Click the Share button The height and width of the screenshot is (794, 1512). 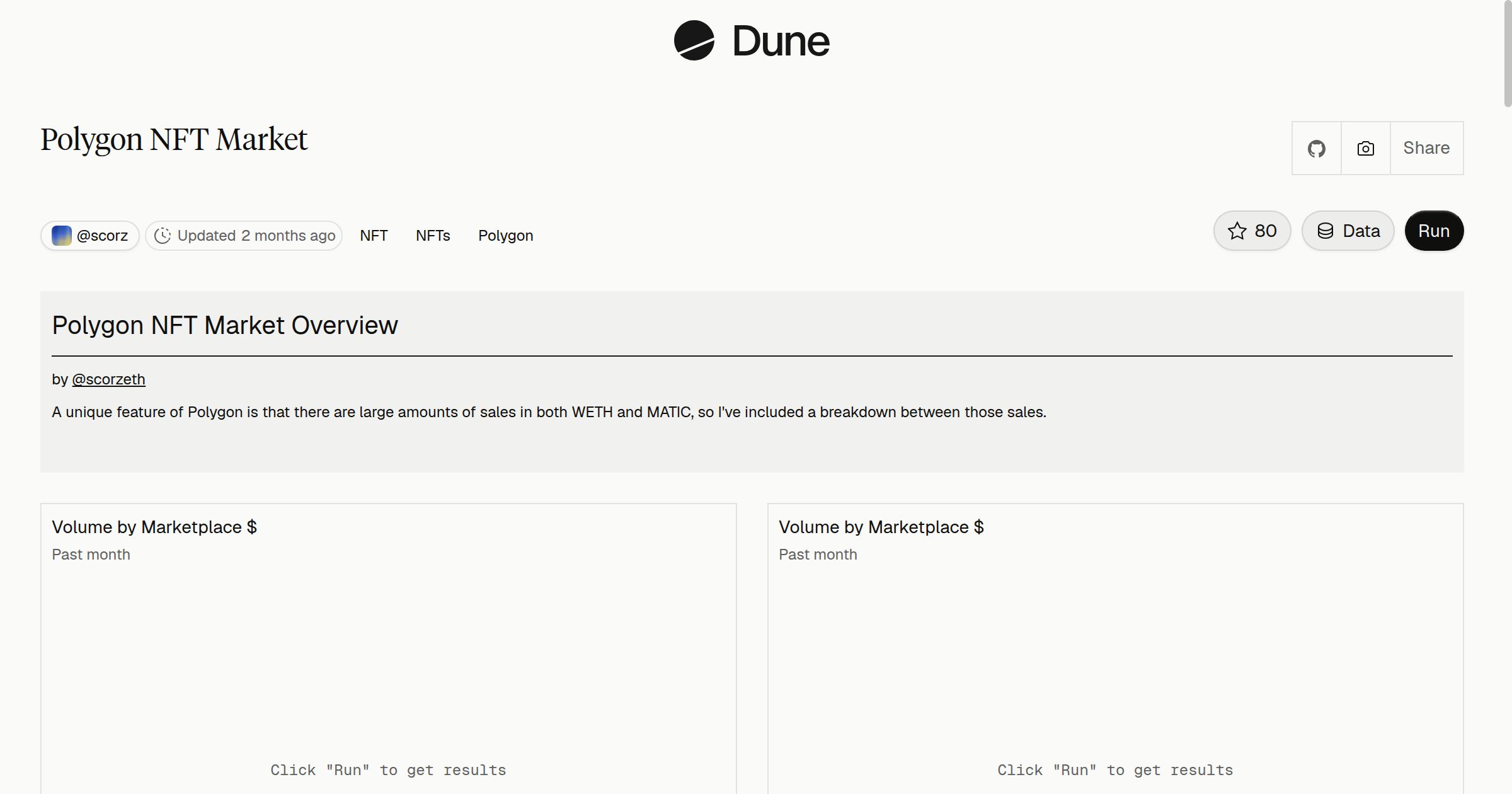tap(1426, 148)
